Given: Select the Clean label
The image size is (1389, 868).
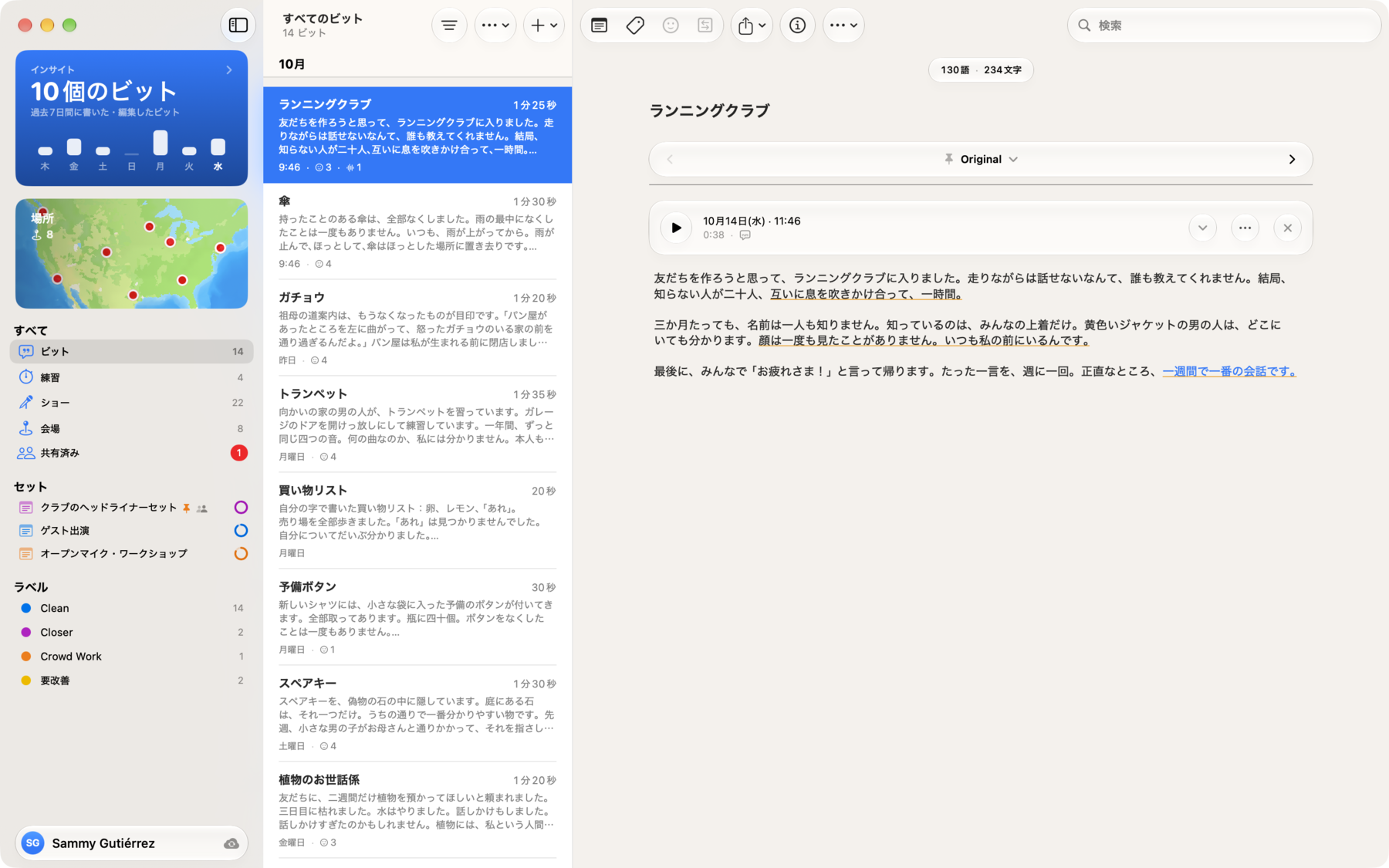Looking at the screenshot, I should (x=132, y=608).
